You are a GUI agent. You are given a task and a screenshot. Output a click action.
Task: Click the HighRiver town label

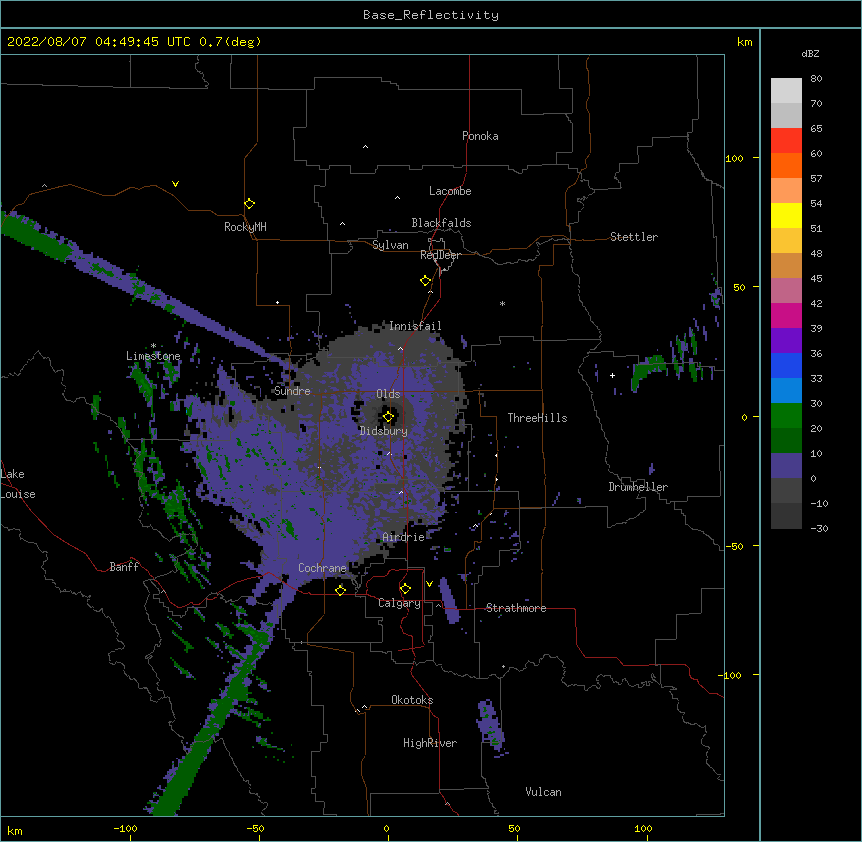(x=430, y=743)
